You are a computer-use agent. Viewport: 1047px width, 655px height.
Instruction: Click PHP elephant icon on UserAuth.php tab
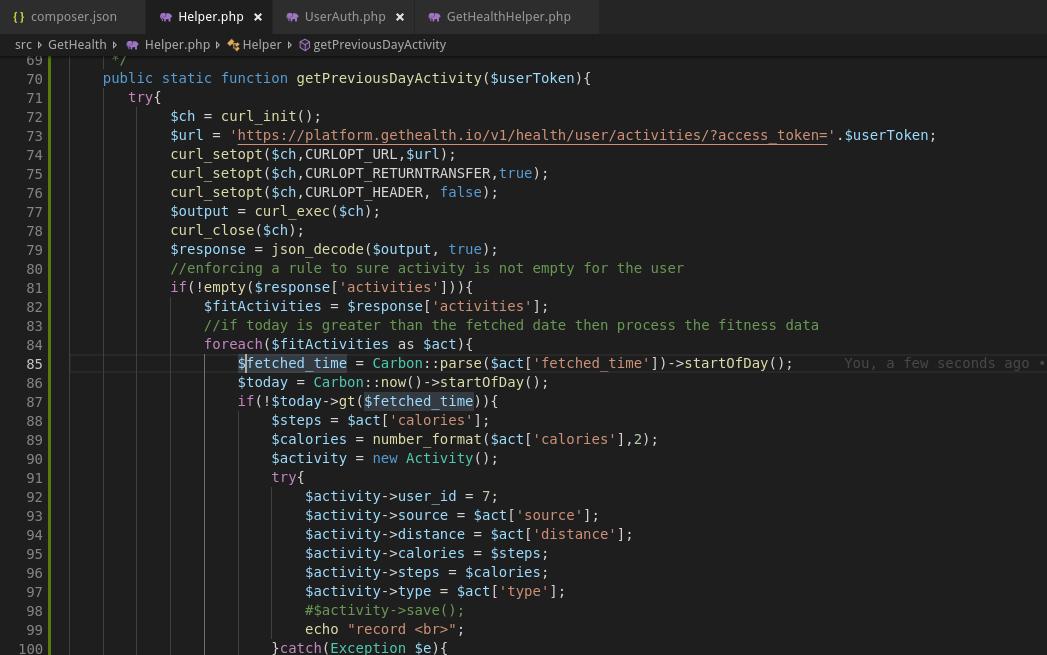[x=292, y=17]
